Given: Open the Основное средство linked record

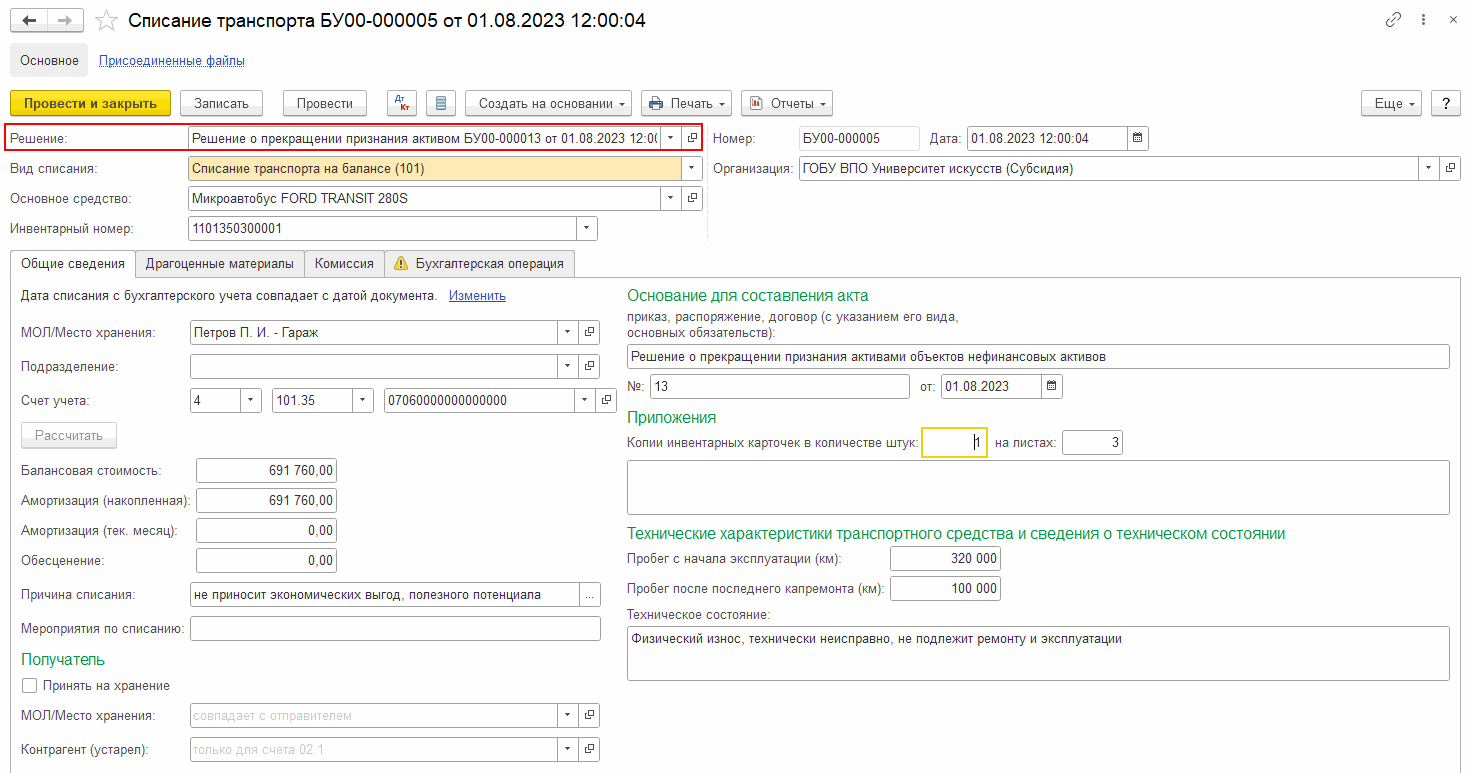Looking at the screenshot, I should point(692,198).
